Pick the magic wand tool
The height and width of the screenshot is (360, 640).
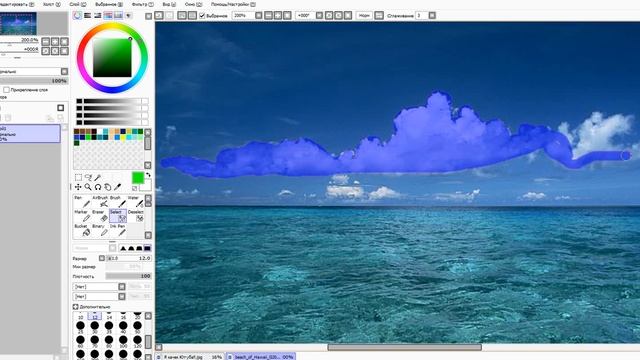coord(98,178)
